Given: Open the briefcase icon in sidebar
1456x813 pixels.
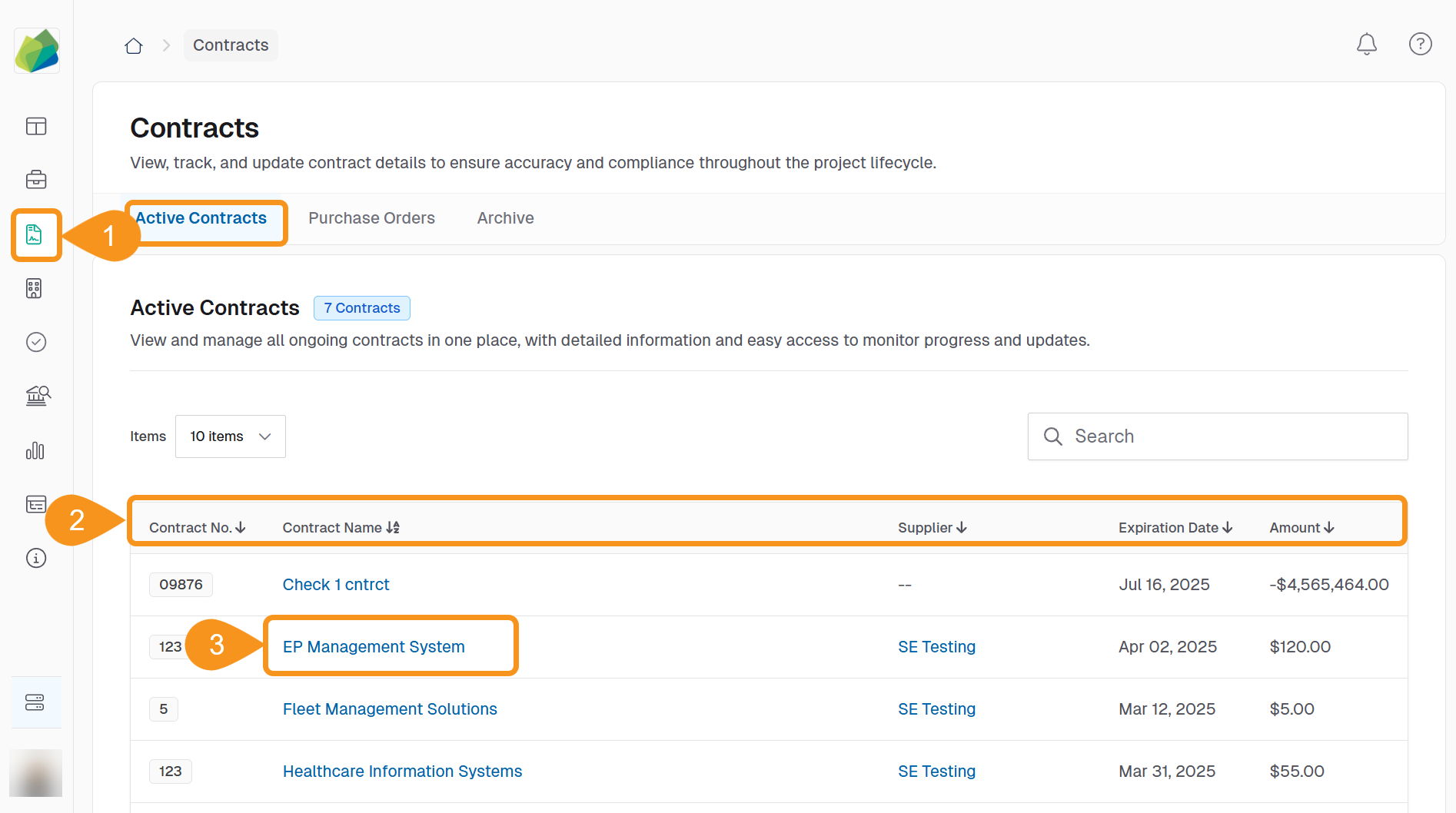Looking at the screenshot, I should tap(36, 180).
